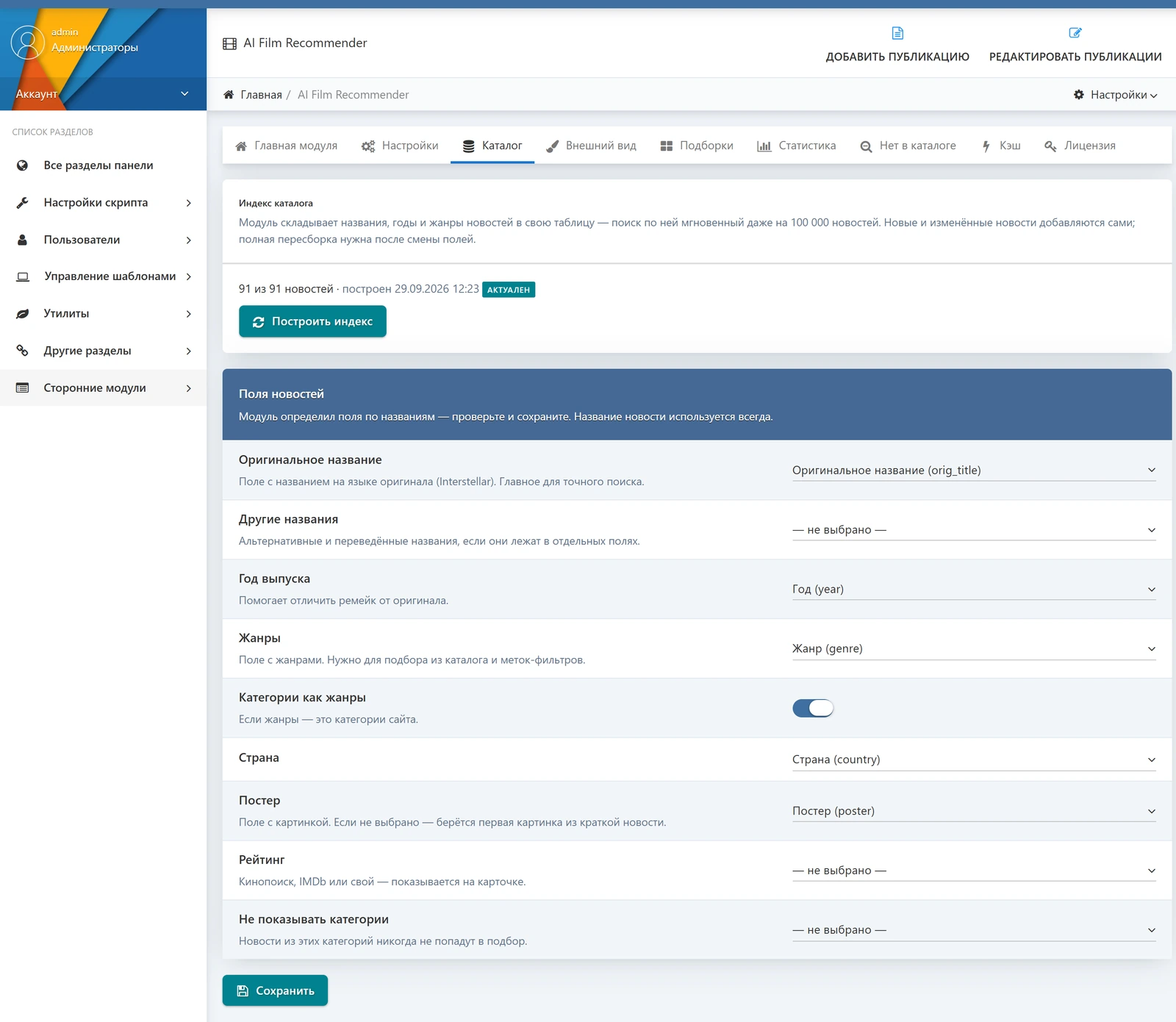Switch to the Главная модуля tab

click(286, 146)
